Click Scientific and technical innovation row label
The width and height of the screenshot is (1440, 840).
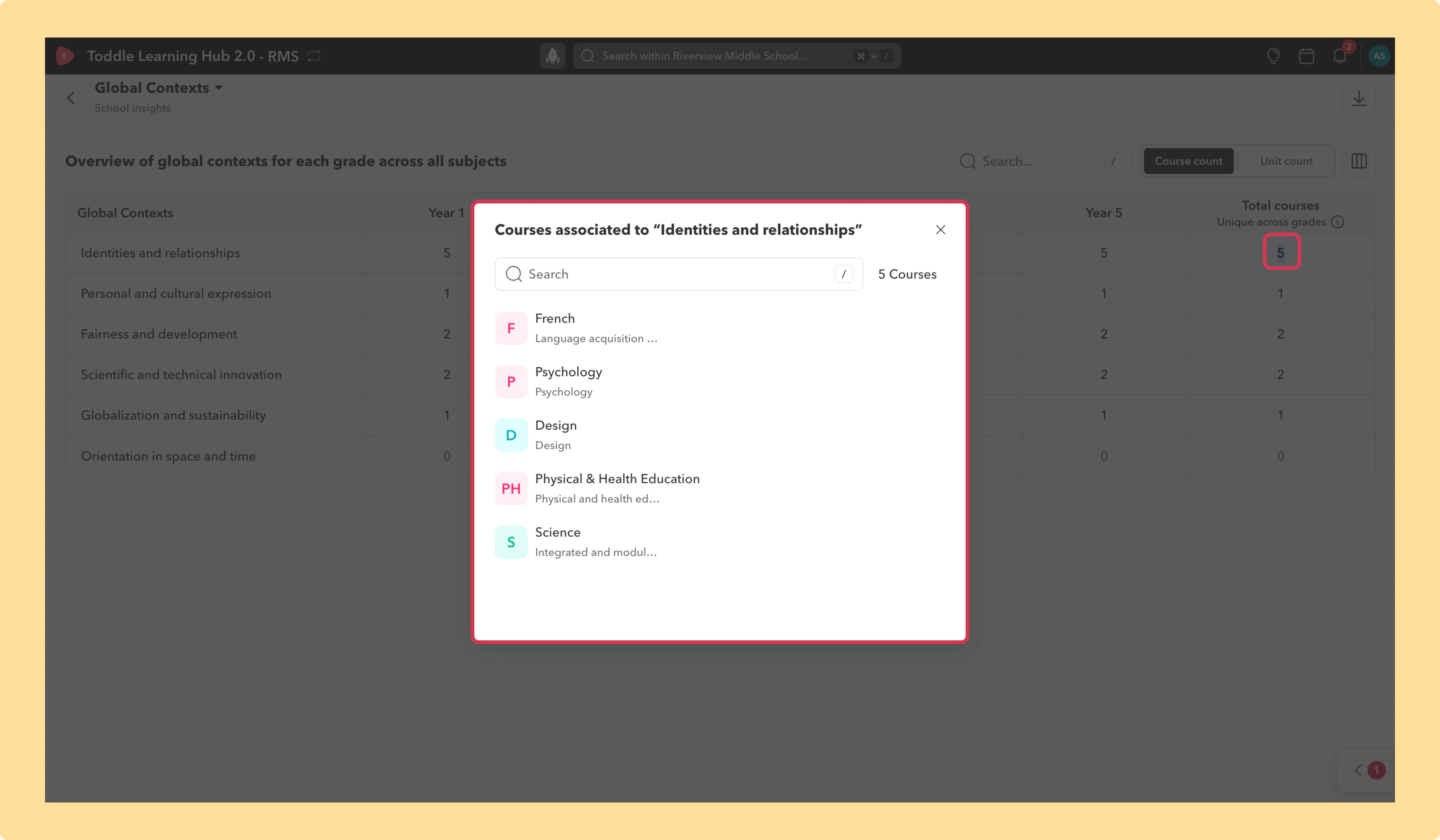(x=181, y=375)
